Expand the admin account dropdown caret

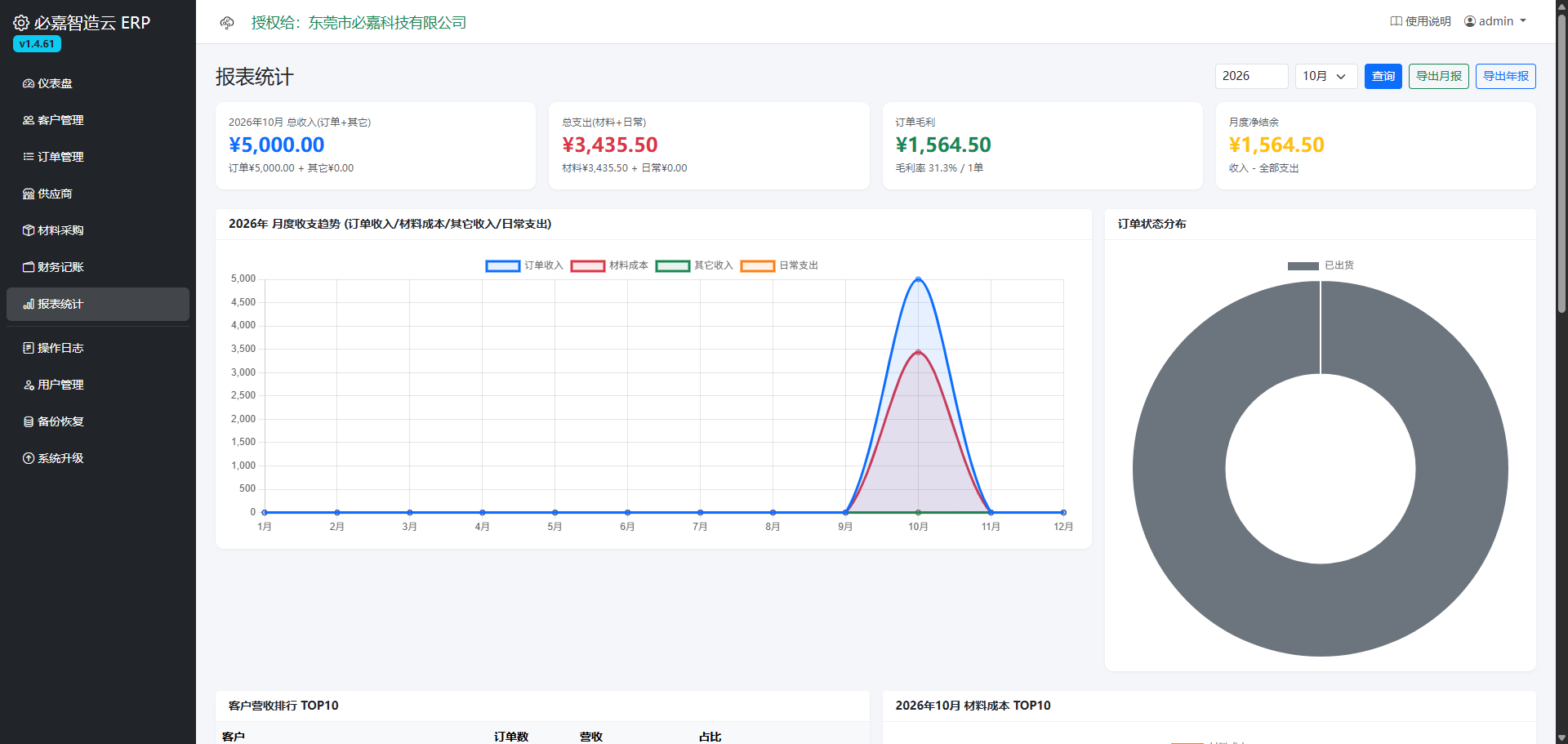[x=1523, y=21]
